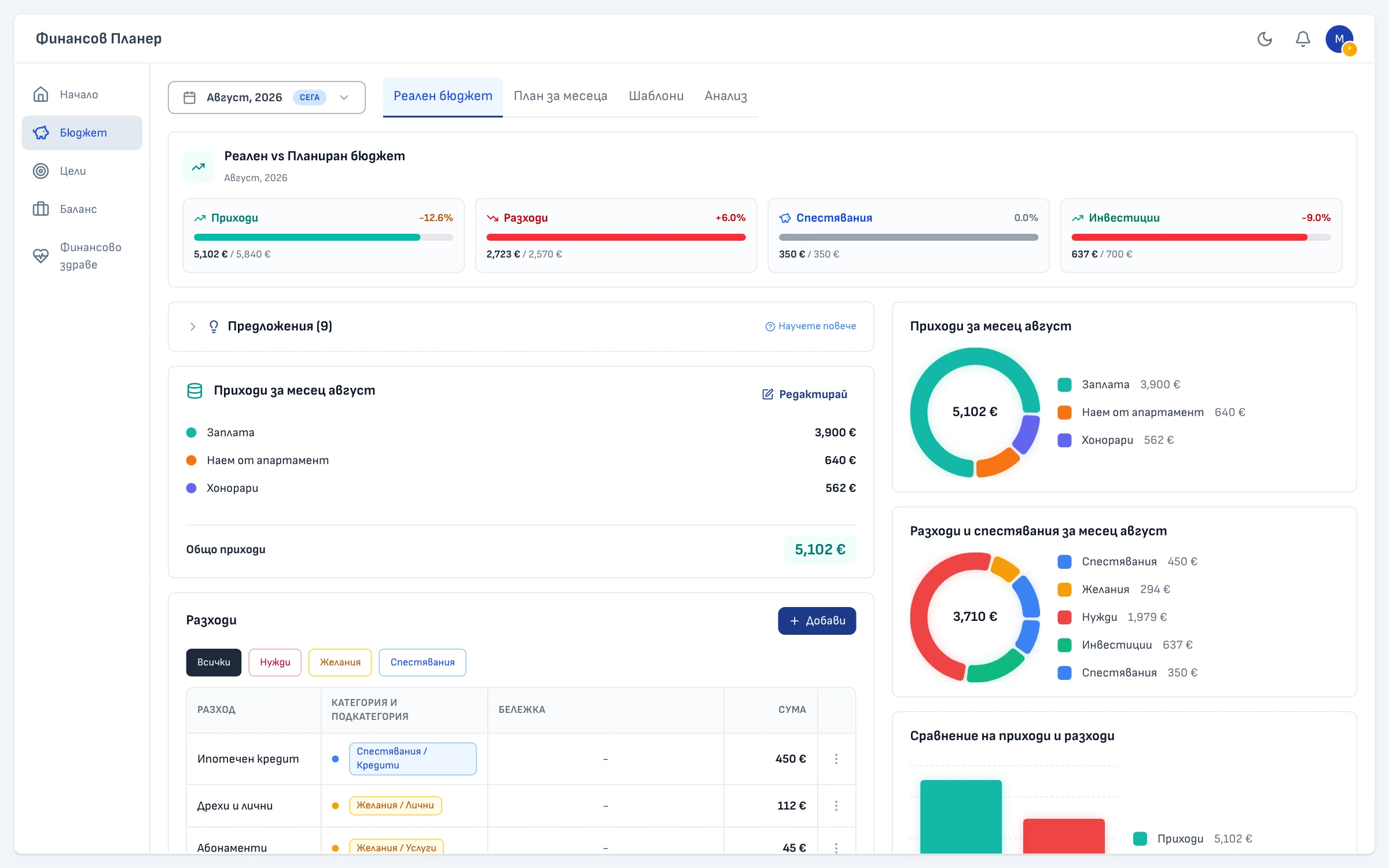Click the Редактирай income link
Image resolution: width=1389 pixels, height=868 pixels.
click(x=804, y=394)
